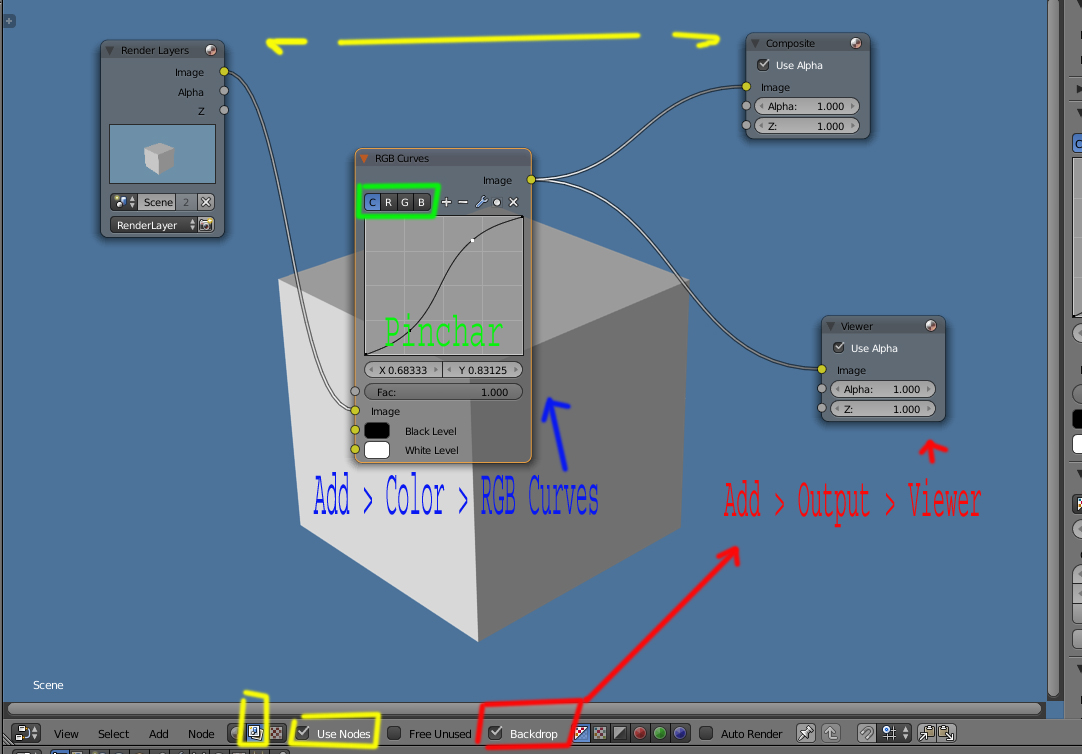Screen dimensions: 1082x754
Task: Toggle node snapping magnet icon
Action: coord(867,733)
